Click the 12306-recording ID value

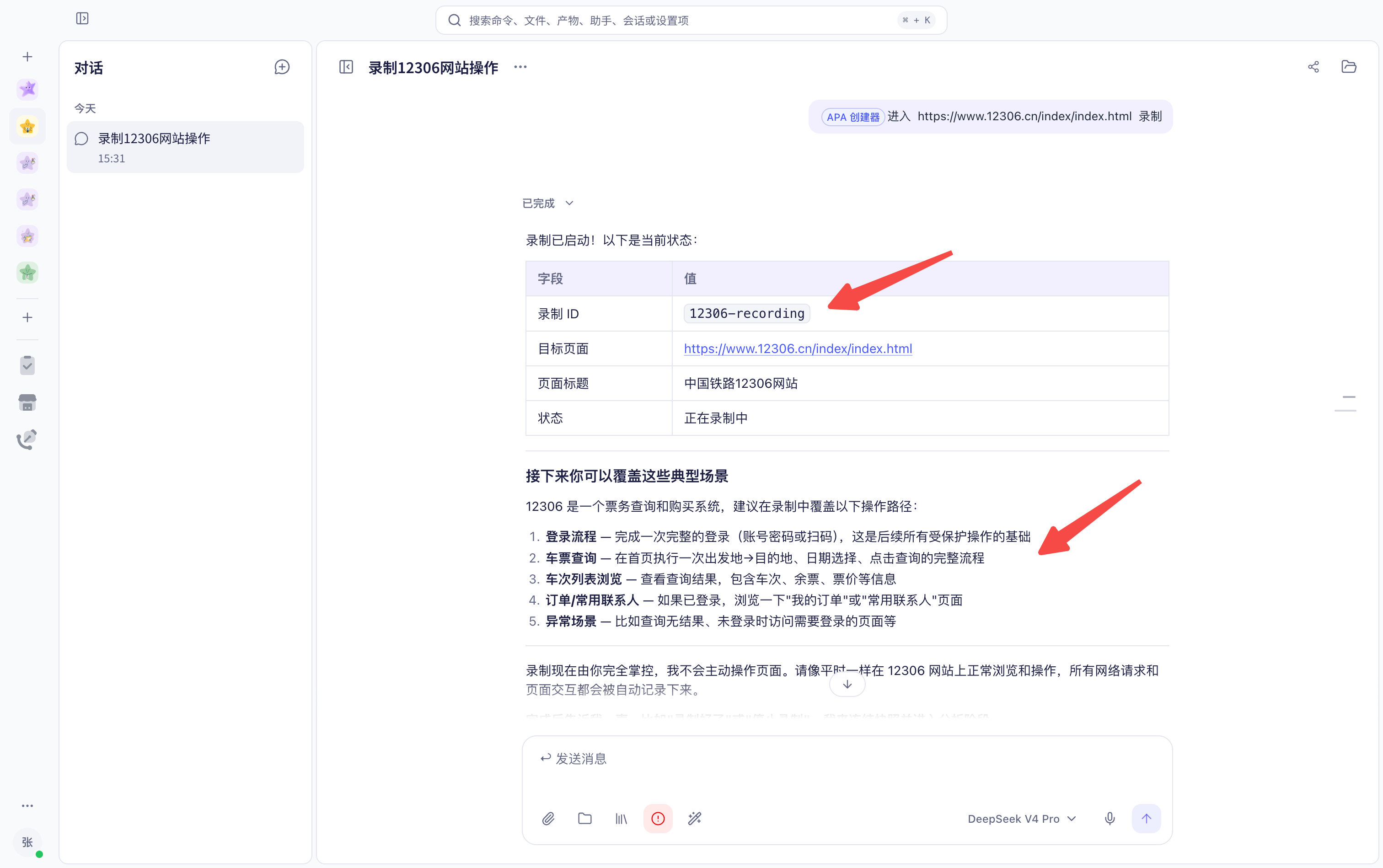pos(747,313)
